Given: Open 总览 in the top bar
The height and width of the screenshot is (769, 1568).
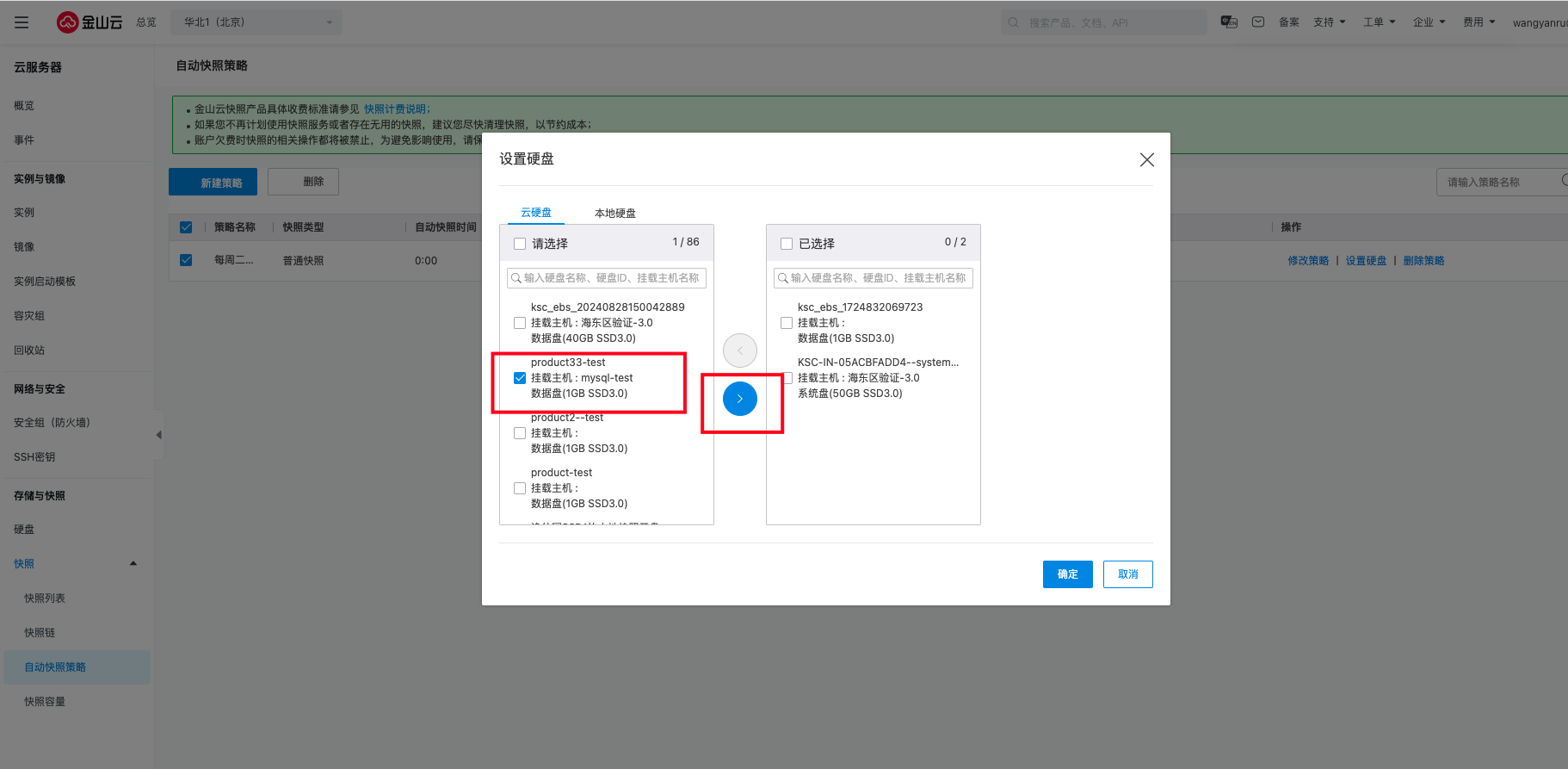Looking at the screenshot, I should pyautogui.click(x=146, y=22).
